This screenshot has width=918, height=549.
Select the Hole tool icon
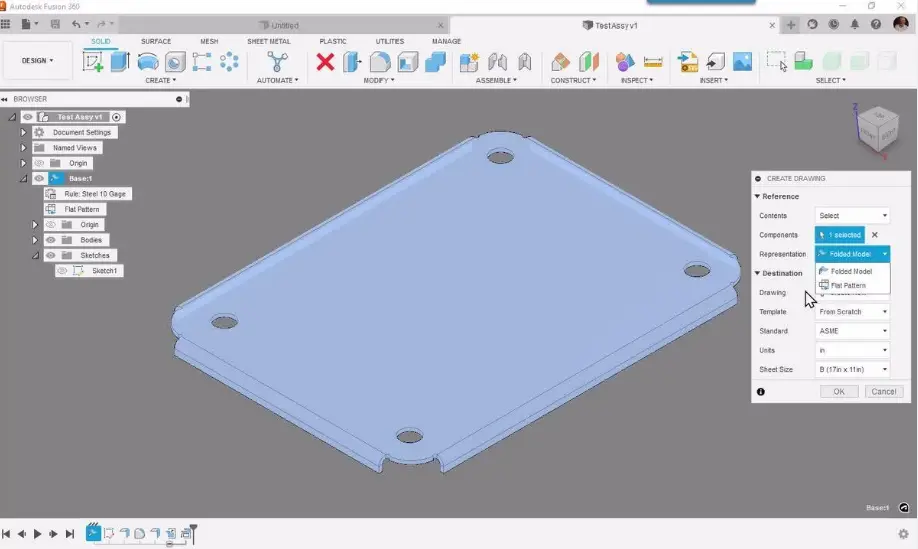point(174,61)
